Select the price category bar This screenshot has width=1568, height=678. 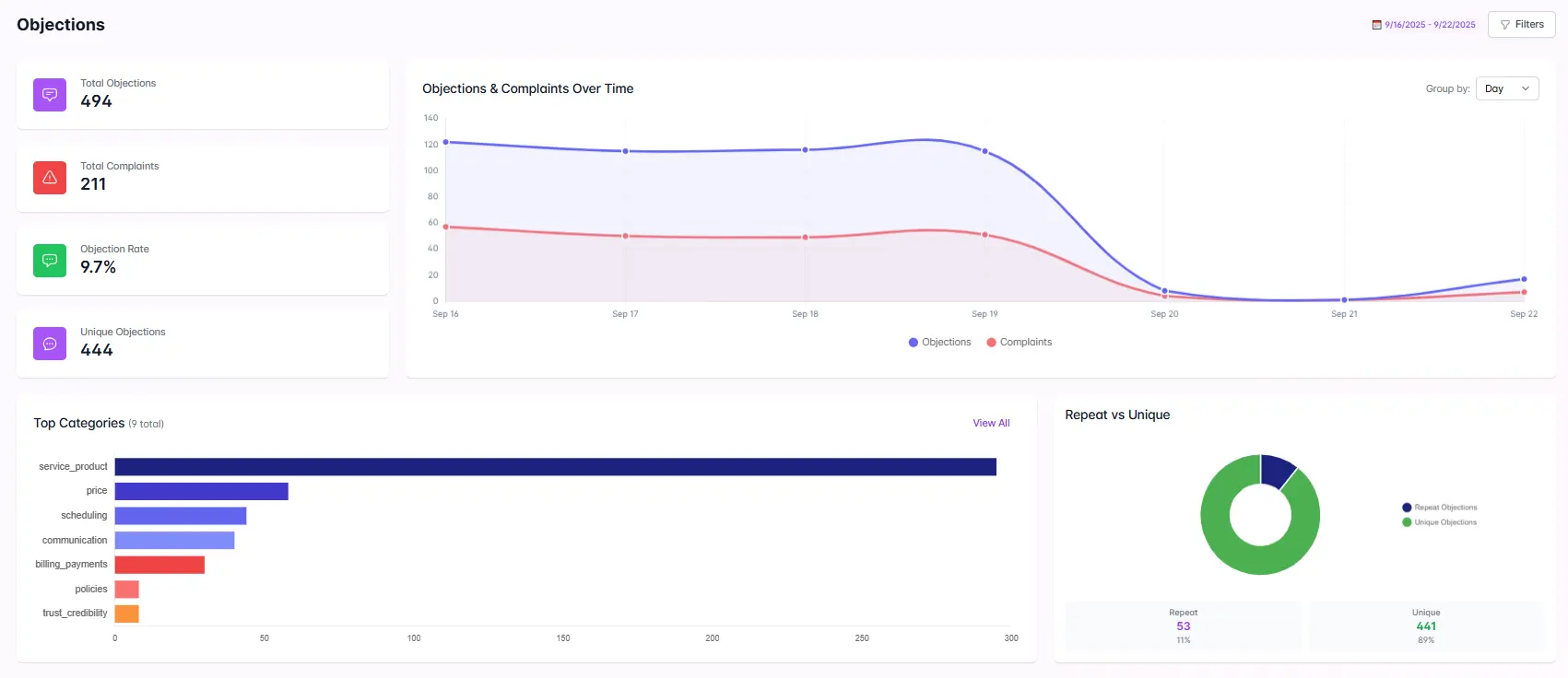click(201, 492)
